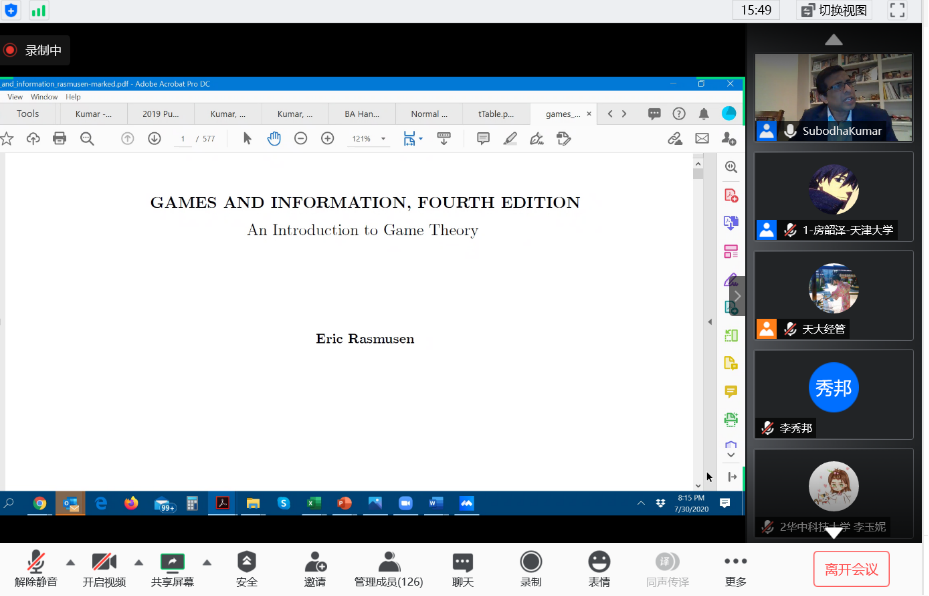Click the green network signal bars icon
Screen dimensions: 929x596
(x=39, y=10)
